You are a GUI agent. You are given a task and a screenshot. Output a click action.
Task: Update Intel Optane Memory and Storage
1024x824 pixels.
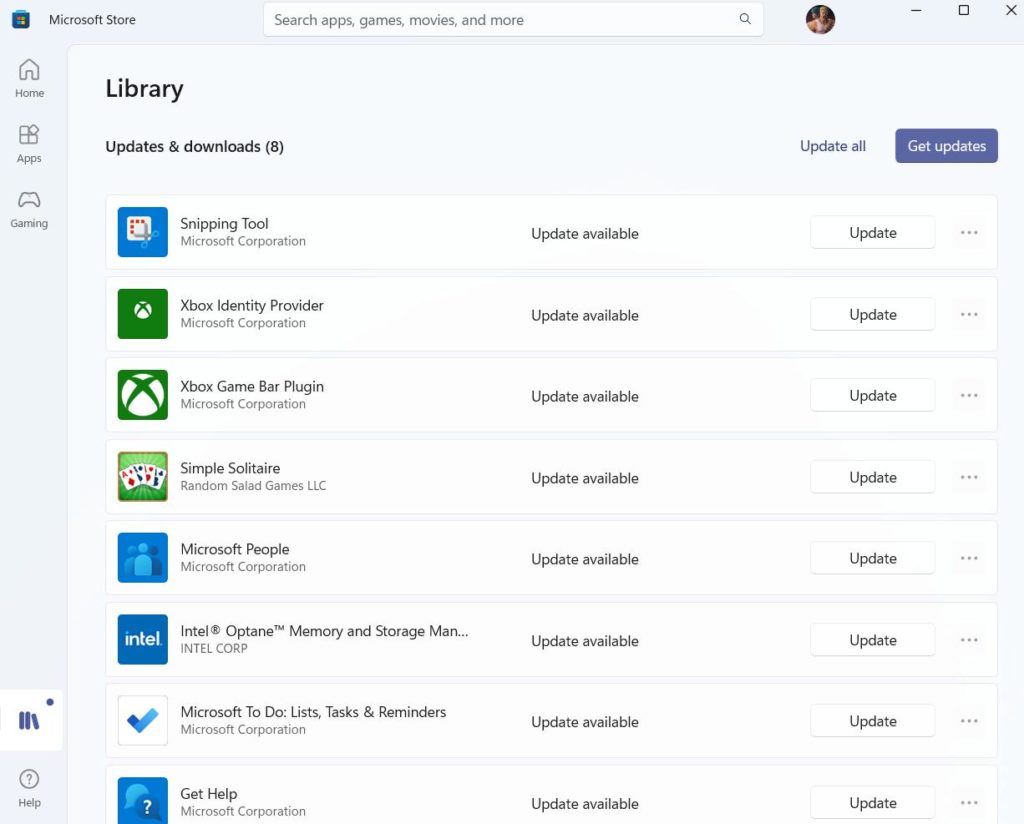(872, 639)
